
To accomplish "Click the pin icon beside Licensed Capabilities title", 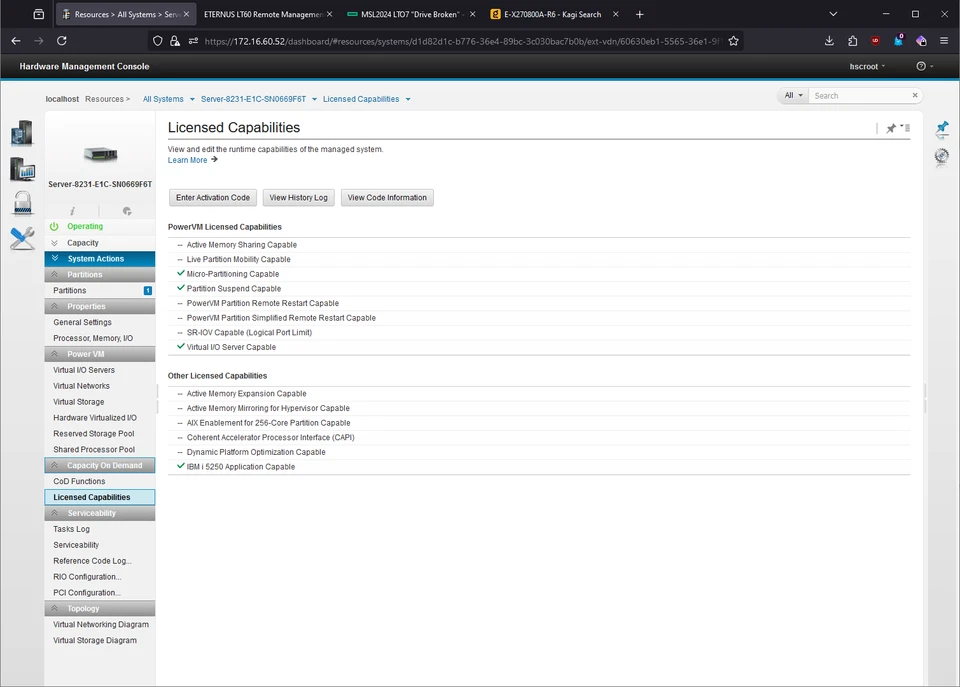I will pyautogui.click(x=891, y=128).
